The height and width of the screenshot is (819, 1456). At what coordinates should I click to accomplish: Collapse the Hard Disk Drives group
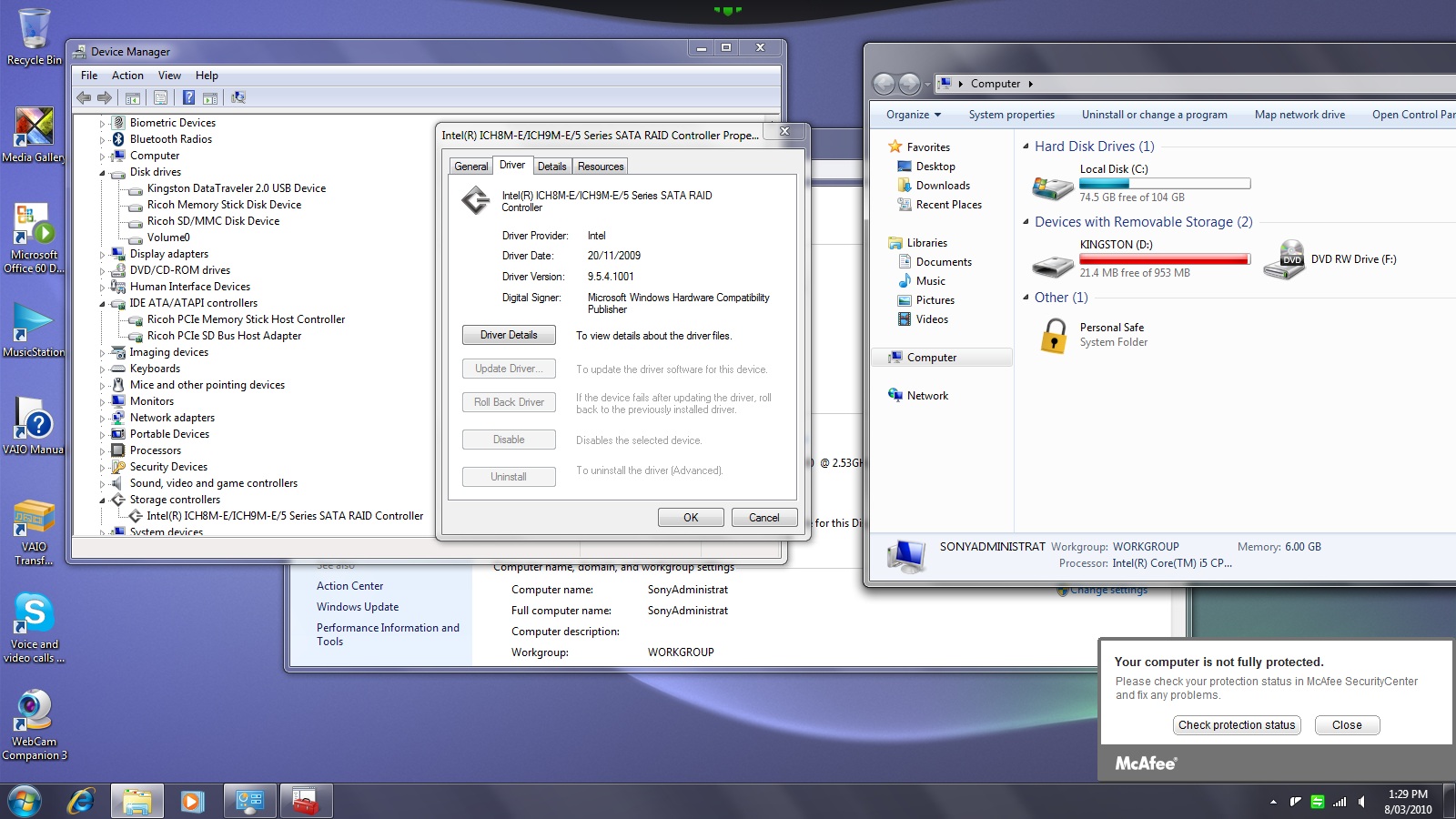coord(1026,147)
